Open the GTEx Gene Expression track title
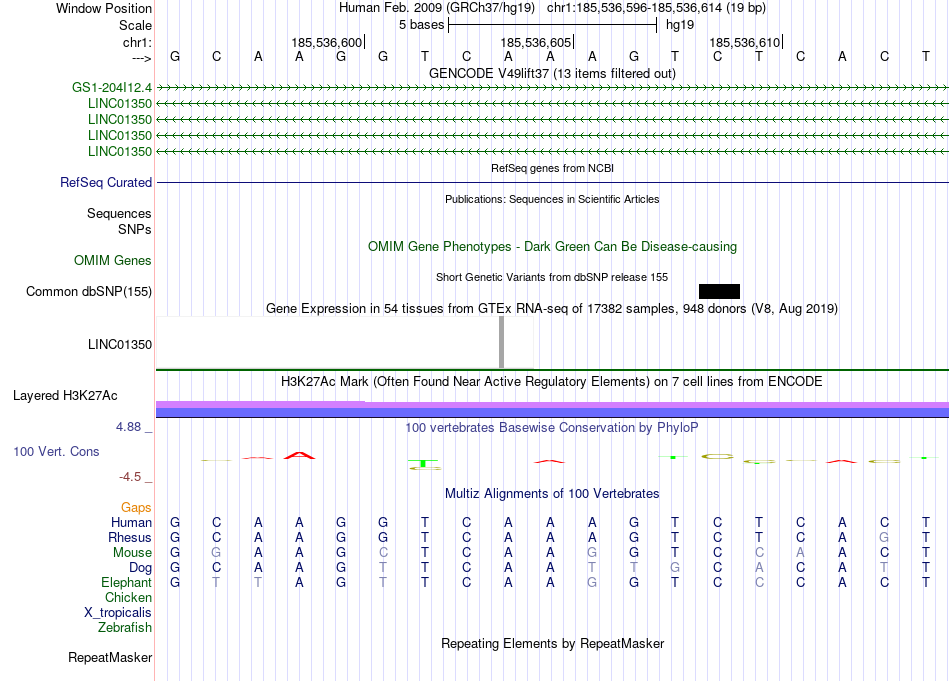Image resolution: width=950 pixels, height=681 pixels. pos(552,308)
